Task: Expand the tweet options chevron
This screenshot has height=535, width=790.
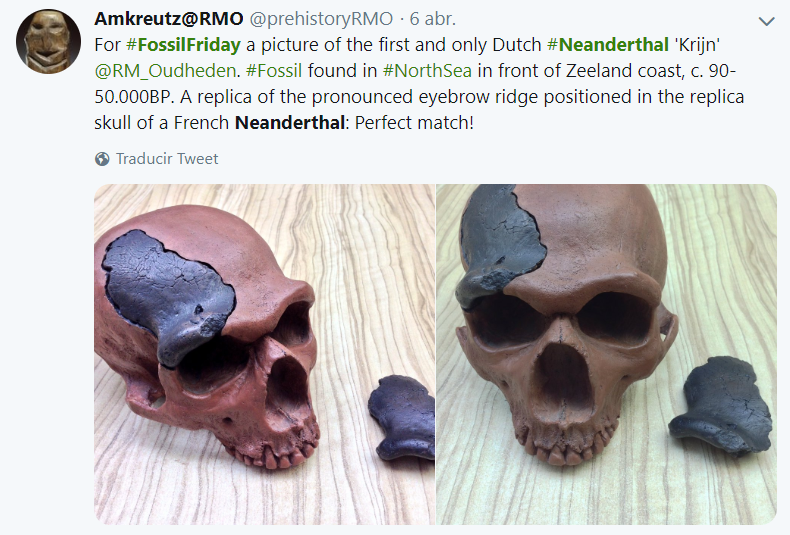Action: coord(766,20)
